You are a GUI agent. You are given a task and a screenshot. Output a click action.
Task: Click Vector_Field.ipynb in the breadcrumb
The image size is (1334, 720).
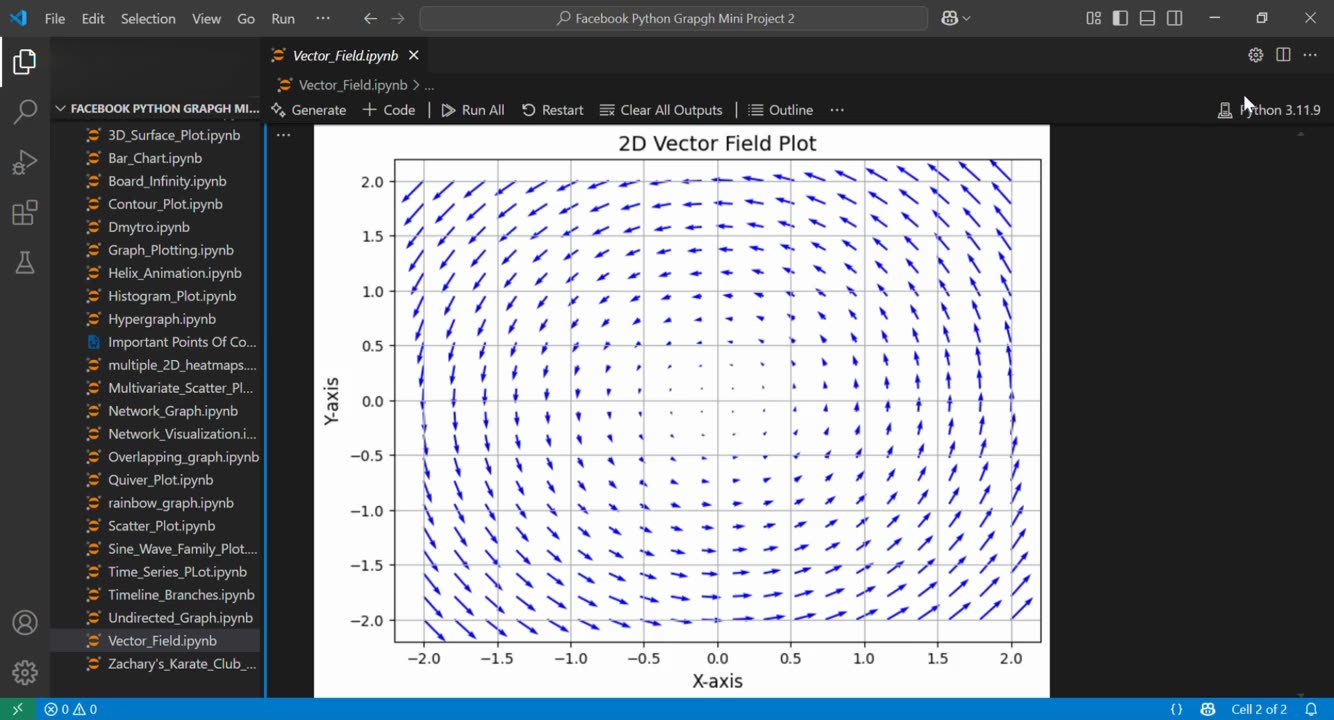[x=353, y=85]
